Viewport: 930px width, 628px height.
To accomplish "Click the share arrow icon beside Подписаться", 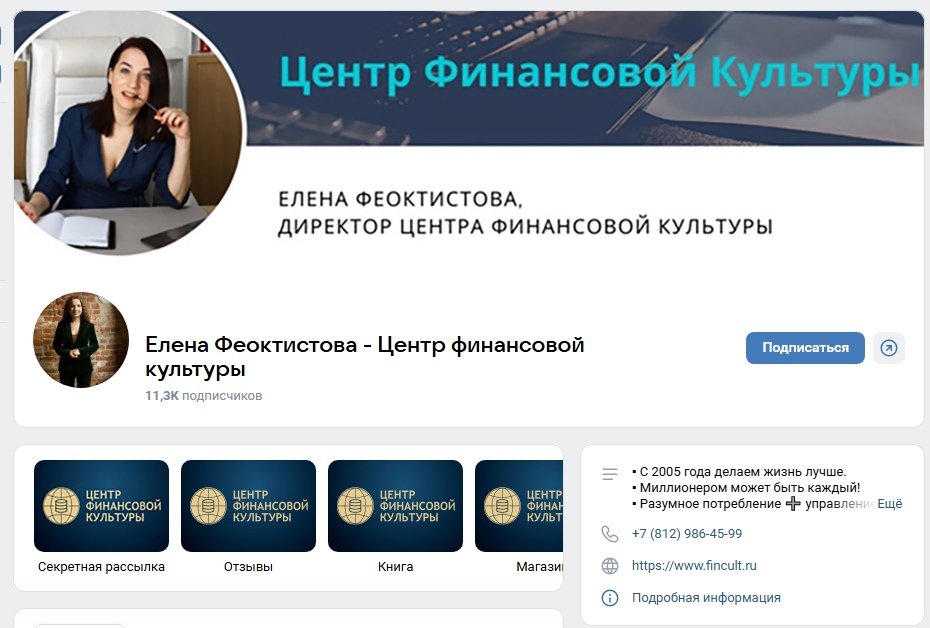I will click(888, 348).
